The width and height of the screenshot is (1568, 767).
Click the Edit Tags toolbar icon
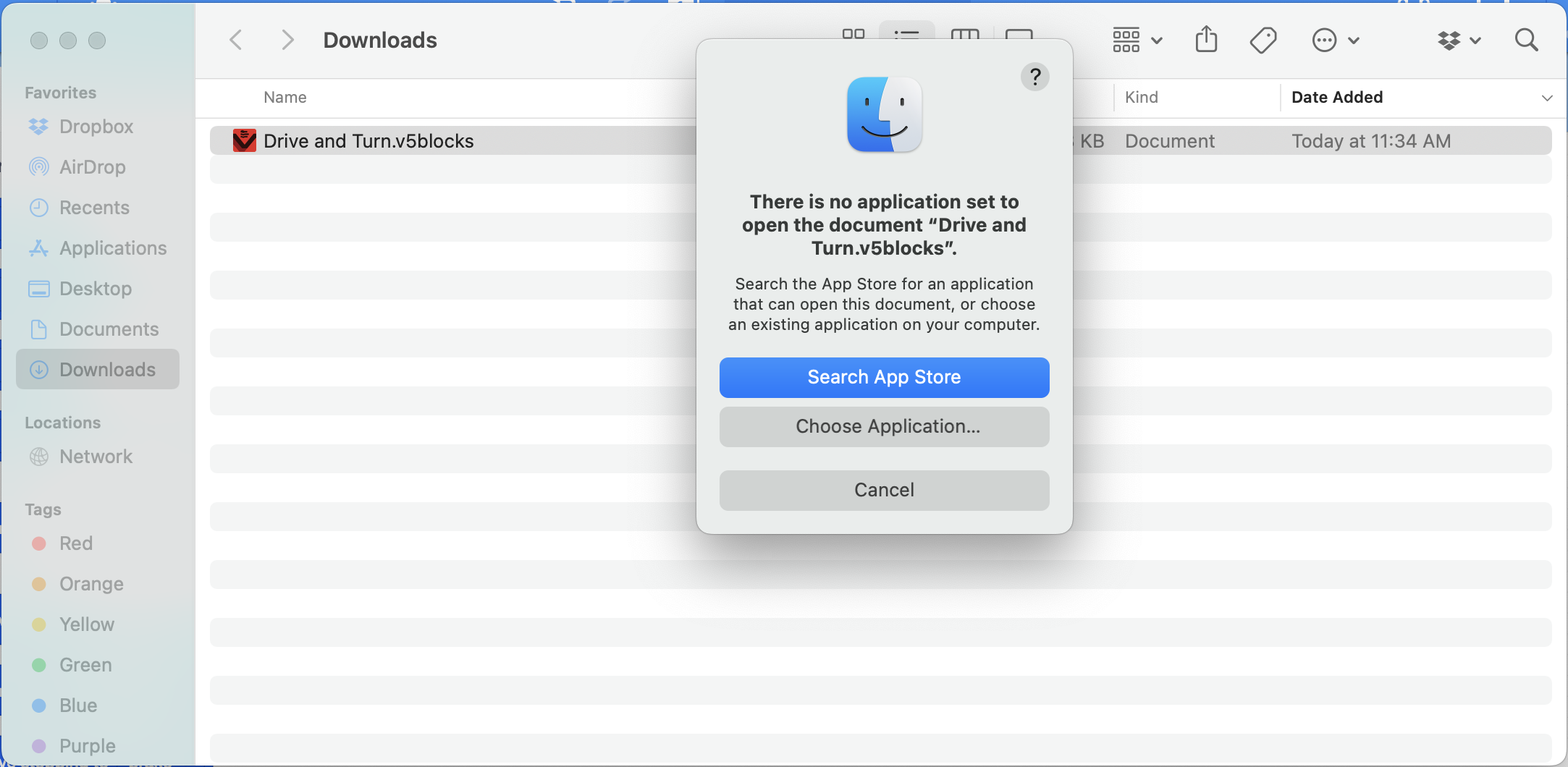1263,40
